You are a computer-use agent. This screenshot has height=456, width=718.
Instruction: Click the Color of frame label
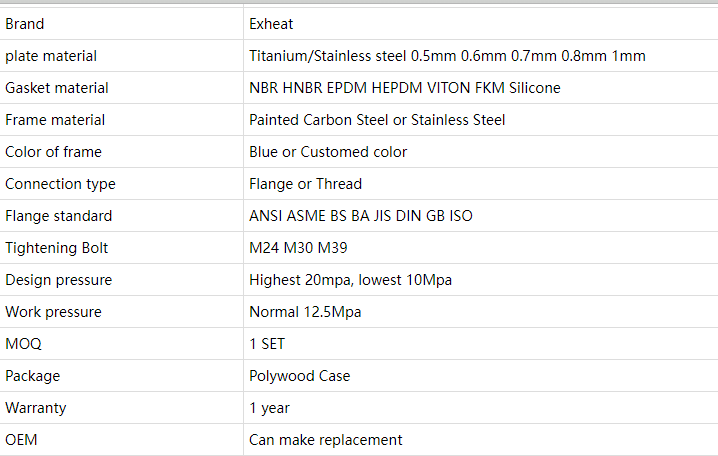point(53,152)
